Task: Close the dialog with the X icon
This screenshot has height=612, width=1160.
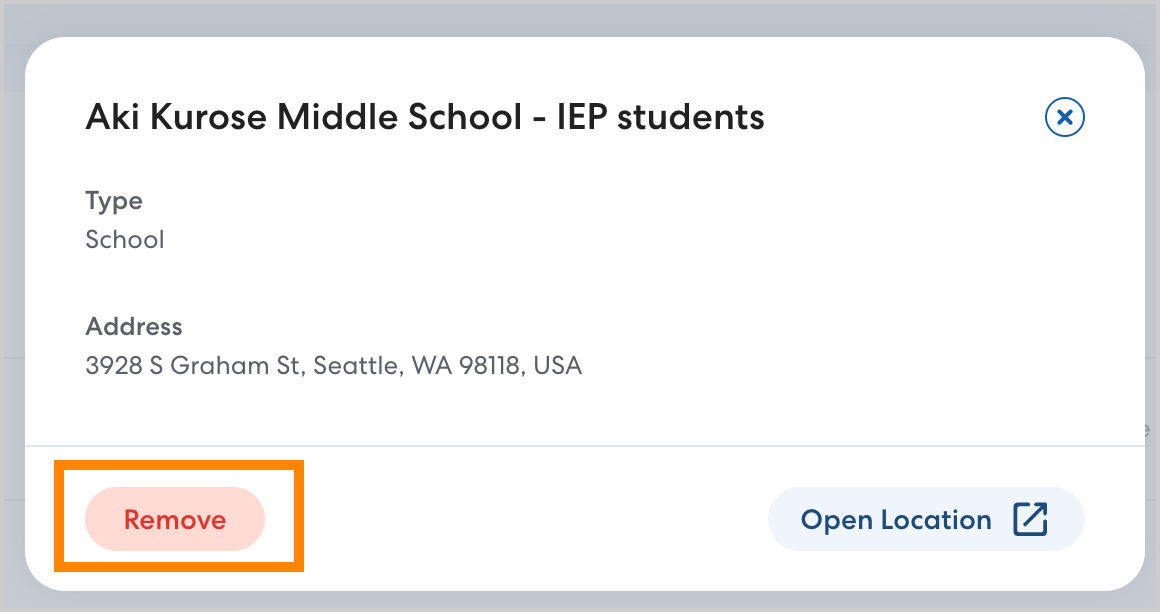Action: point(1065,117)
